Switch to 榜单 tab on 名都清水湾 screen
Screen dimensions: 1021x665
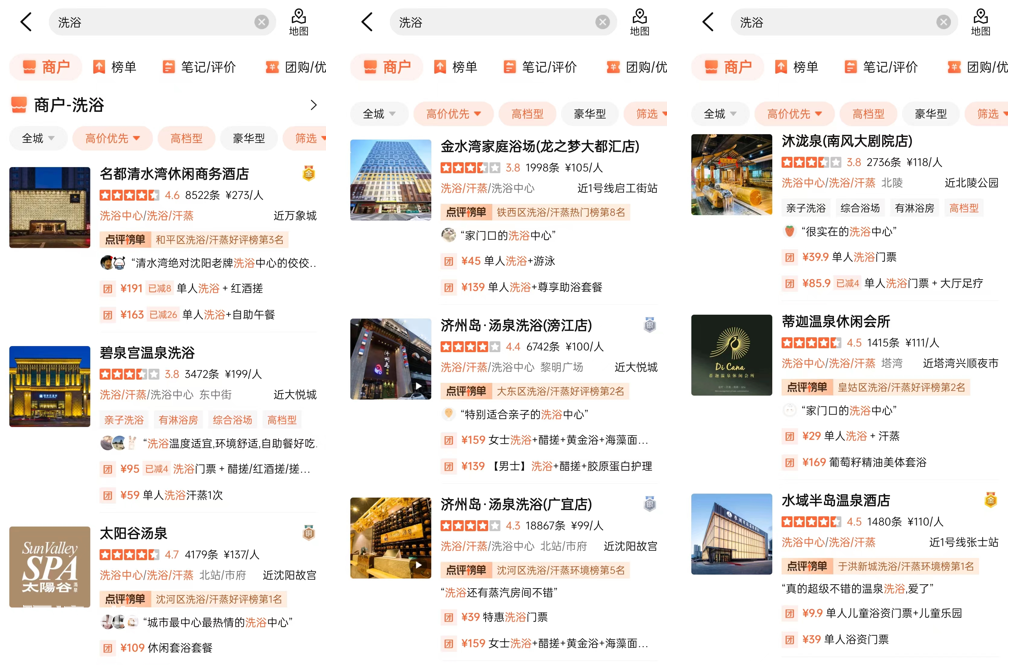115,66
